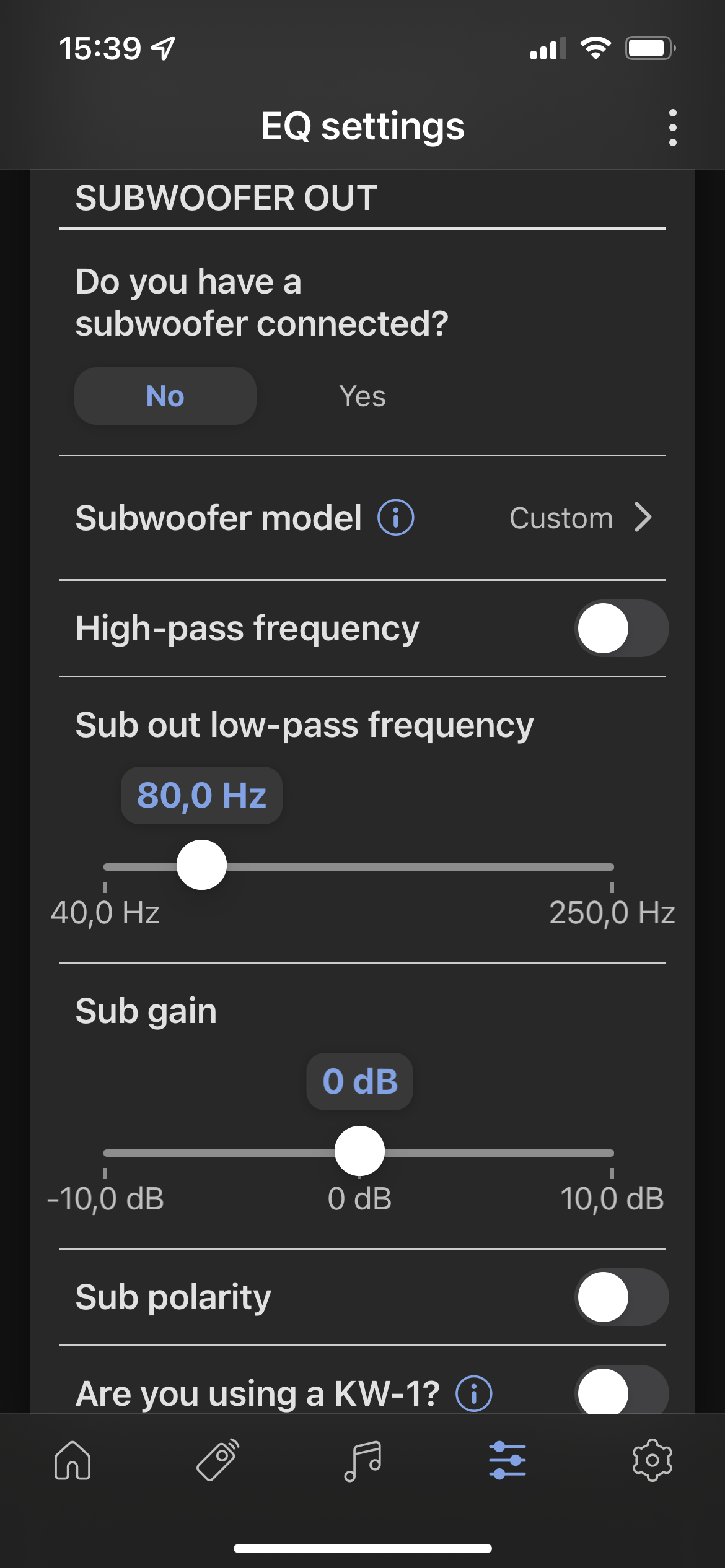Toggle the High-pass frequency switch
Viewport: 725px width, 1568px height.
(x=621, y=629)
